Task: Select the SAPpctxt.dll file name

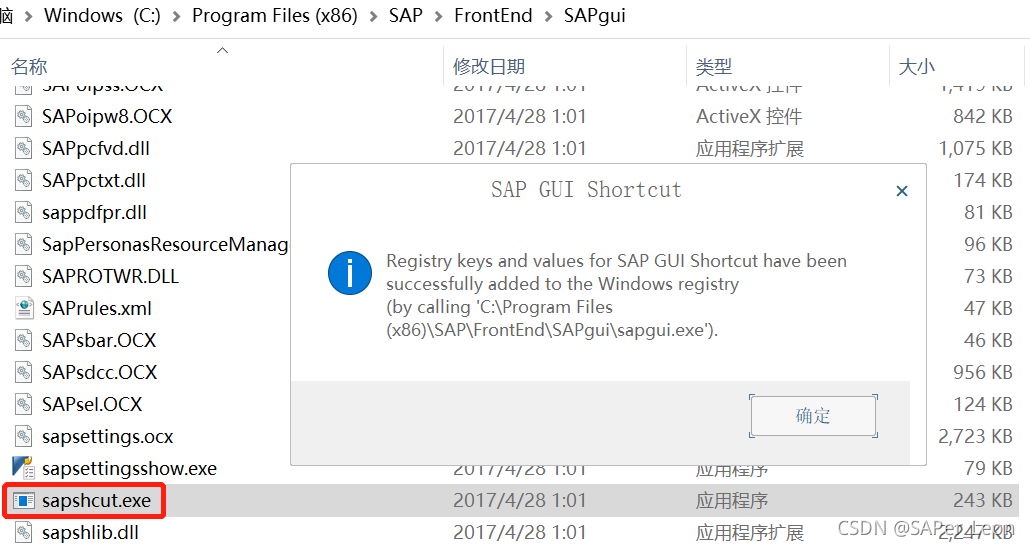Action: tap(94, 181)
